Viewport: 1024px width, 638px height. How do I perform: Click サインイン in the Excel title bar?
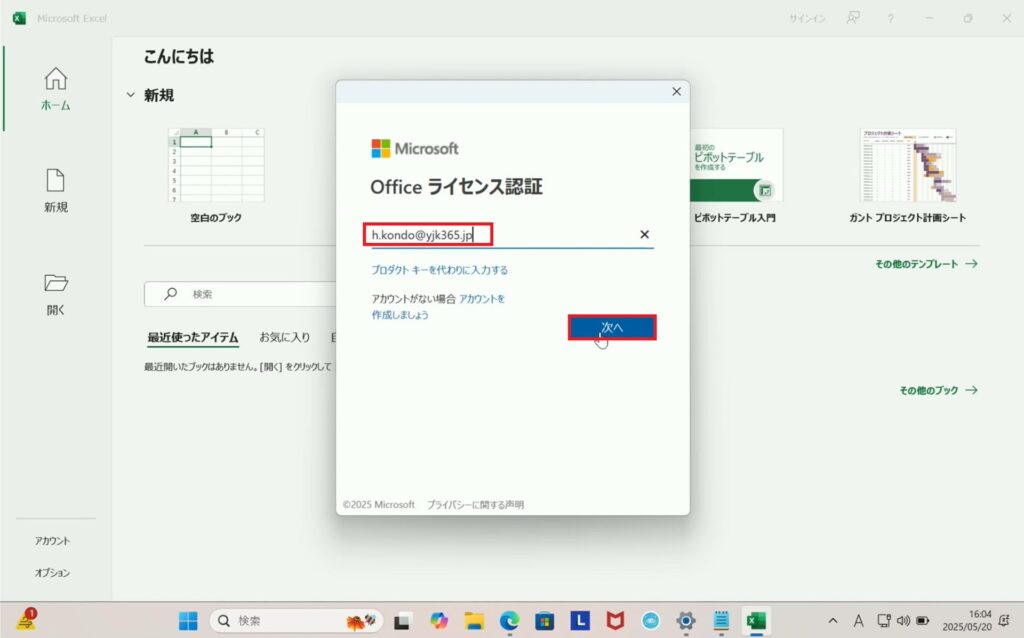tap(807, 18)
